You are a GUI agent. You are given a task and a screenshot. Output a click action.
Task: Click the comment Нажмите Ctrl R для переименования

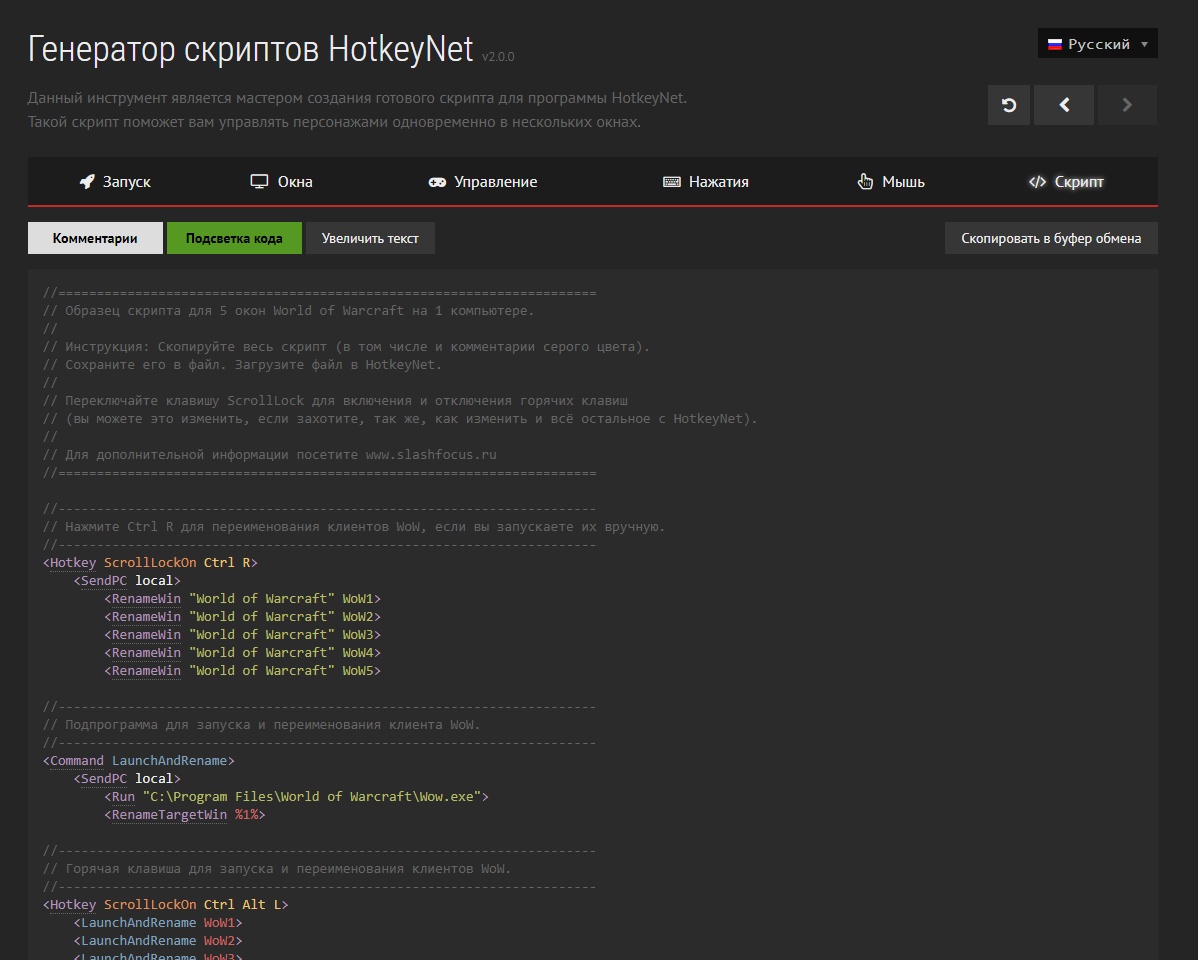pyautogui.click(x=355, y=527)
